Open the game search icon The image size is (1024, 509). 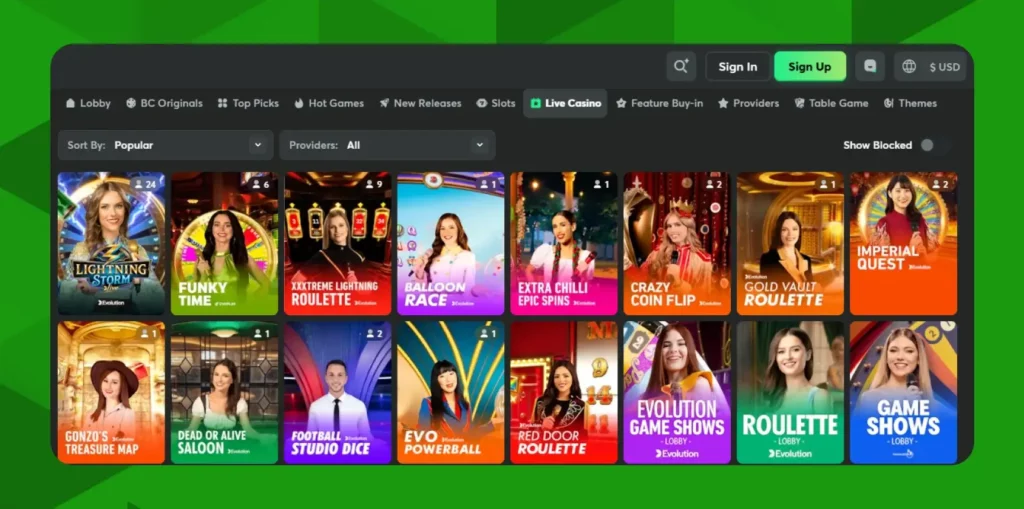coord(681,67)
